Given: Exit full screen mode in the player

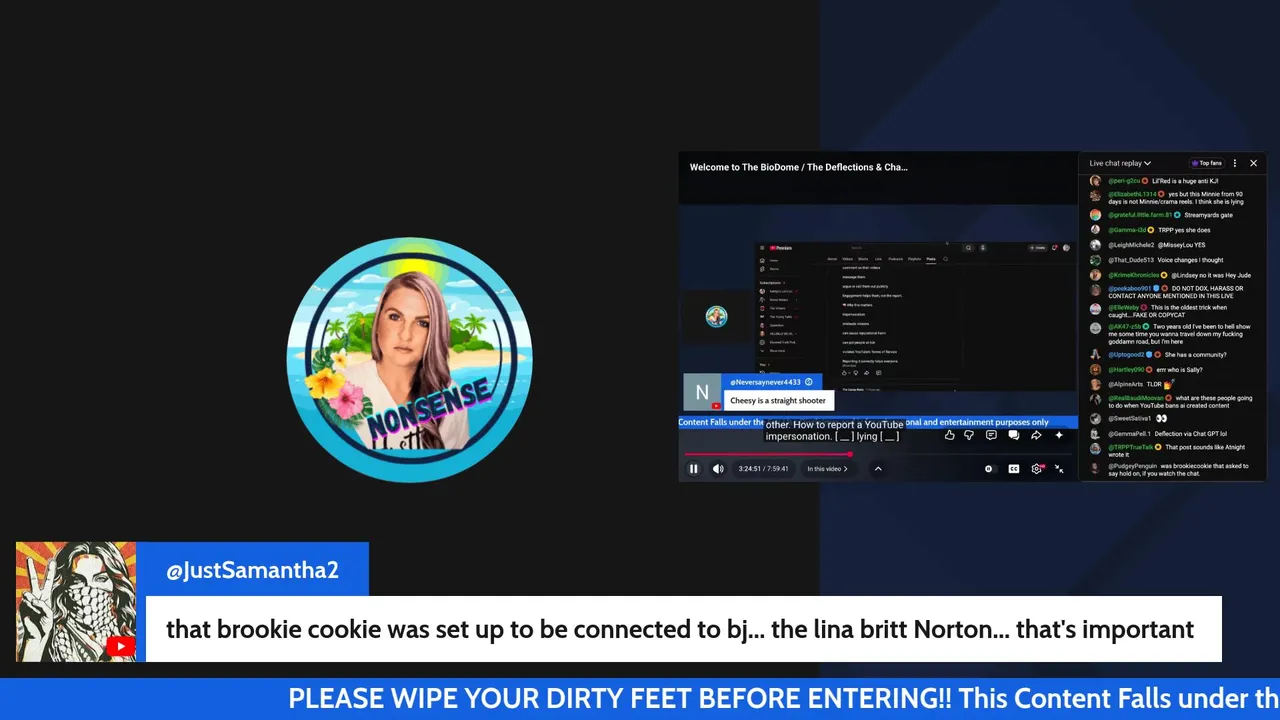Looking at the screenshot, I should [1059, 468].
